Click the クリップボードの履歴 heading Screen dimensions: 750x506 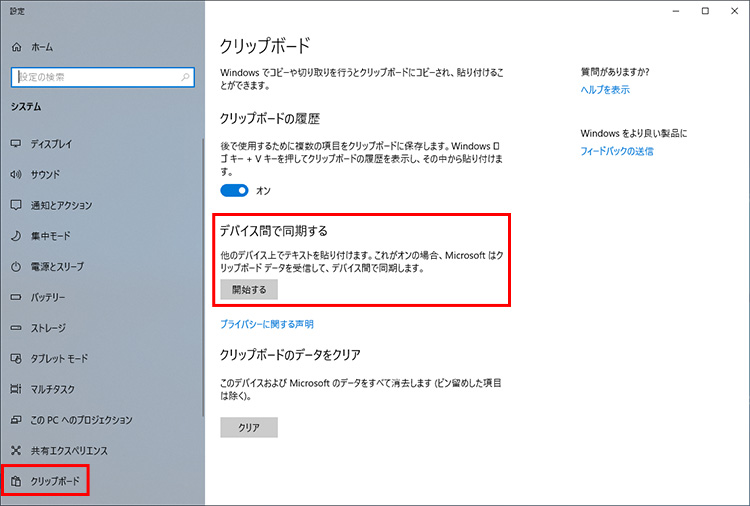(x=270, y=119)
